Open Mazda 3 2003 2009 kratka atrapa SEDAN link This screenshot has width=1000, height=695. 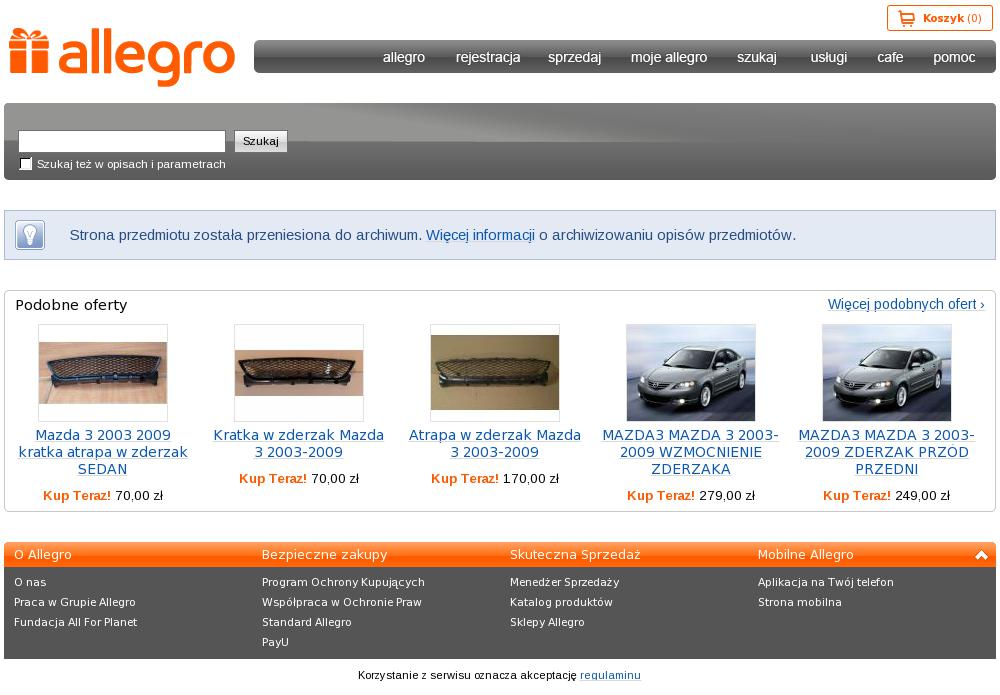(x=103, y=452)
